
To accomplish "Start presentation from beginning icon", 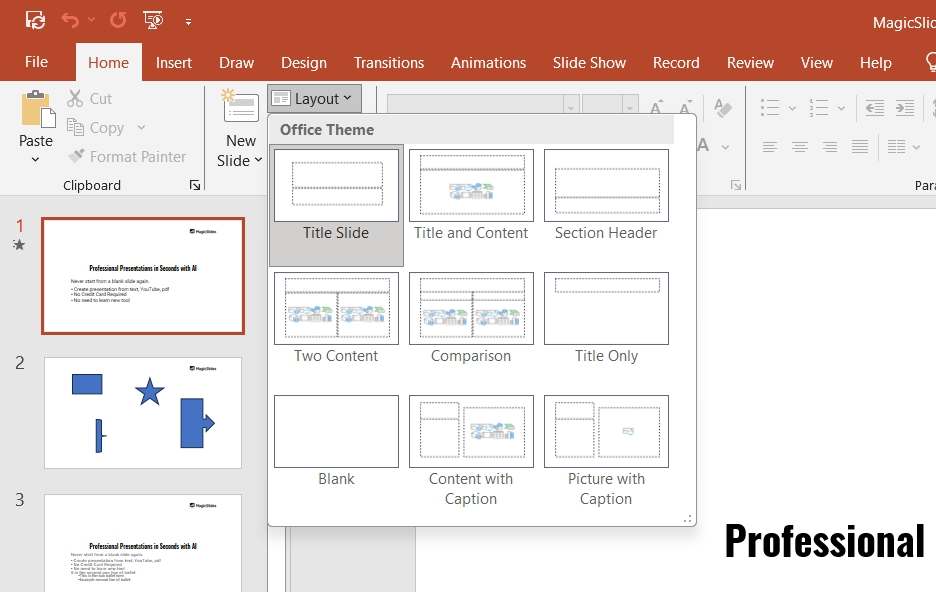I will [x=153, y=20].
